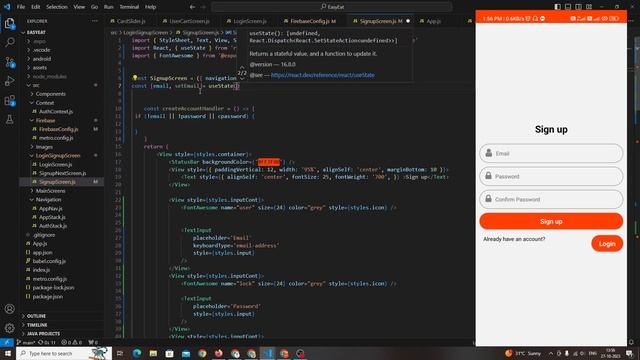Toggle secondary sidebar layout icon
Screen dimensions: 640x360
click(x=578, y=7)
